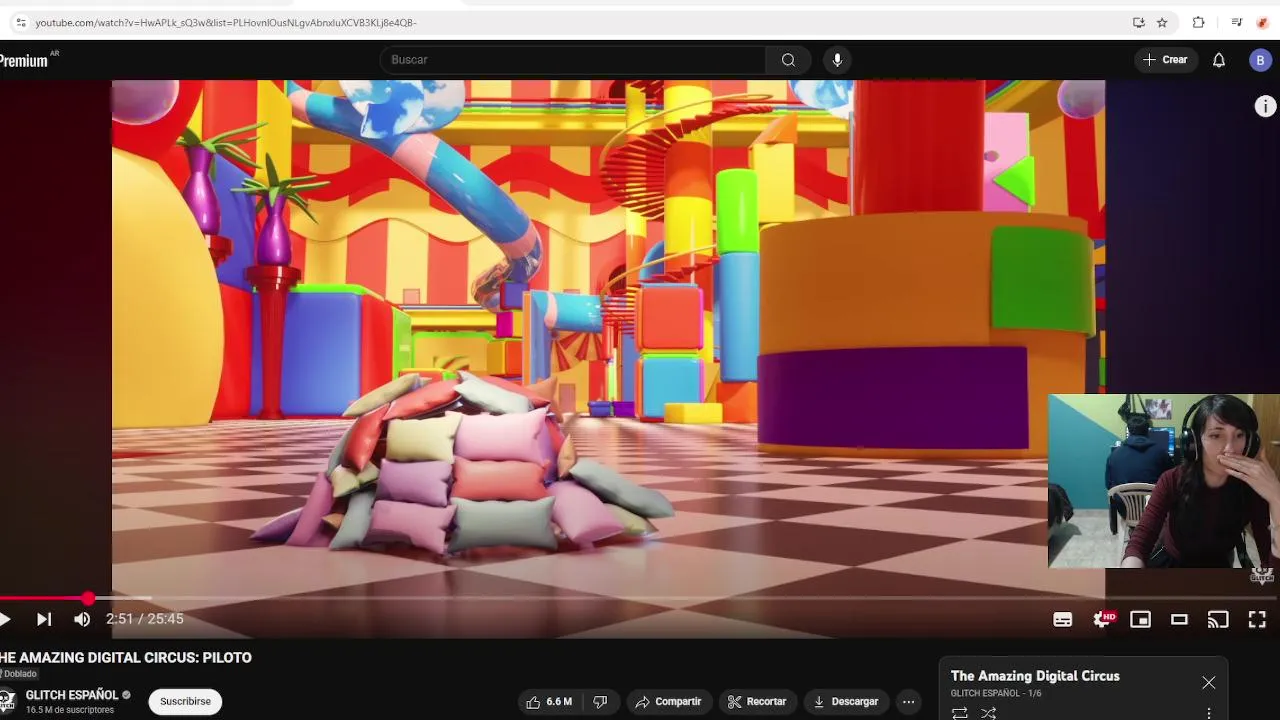The image size is (1280, 720).
Task: Seek on the red video progress bar
Action: click(640, 598)
